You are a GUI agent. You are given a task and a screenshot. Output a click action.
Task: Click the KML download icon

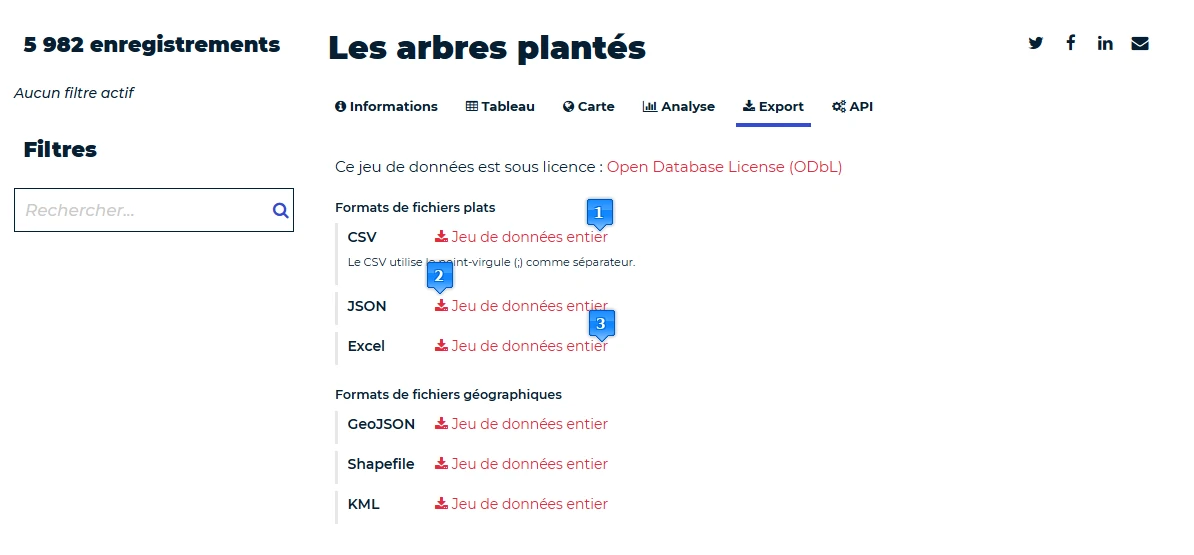click(x=441, y=504)
